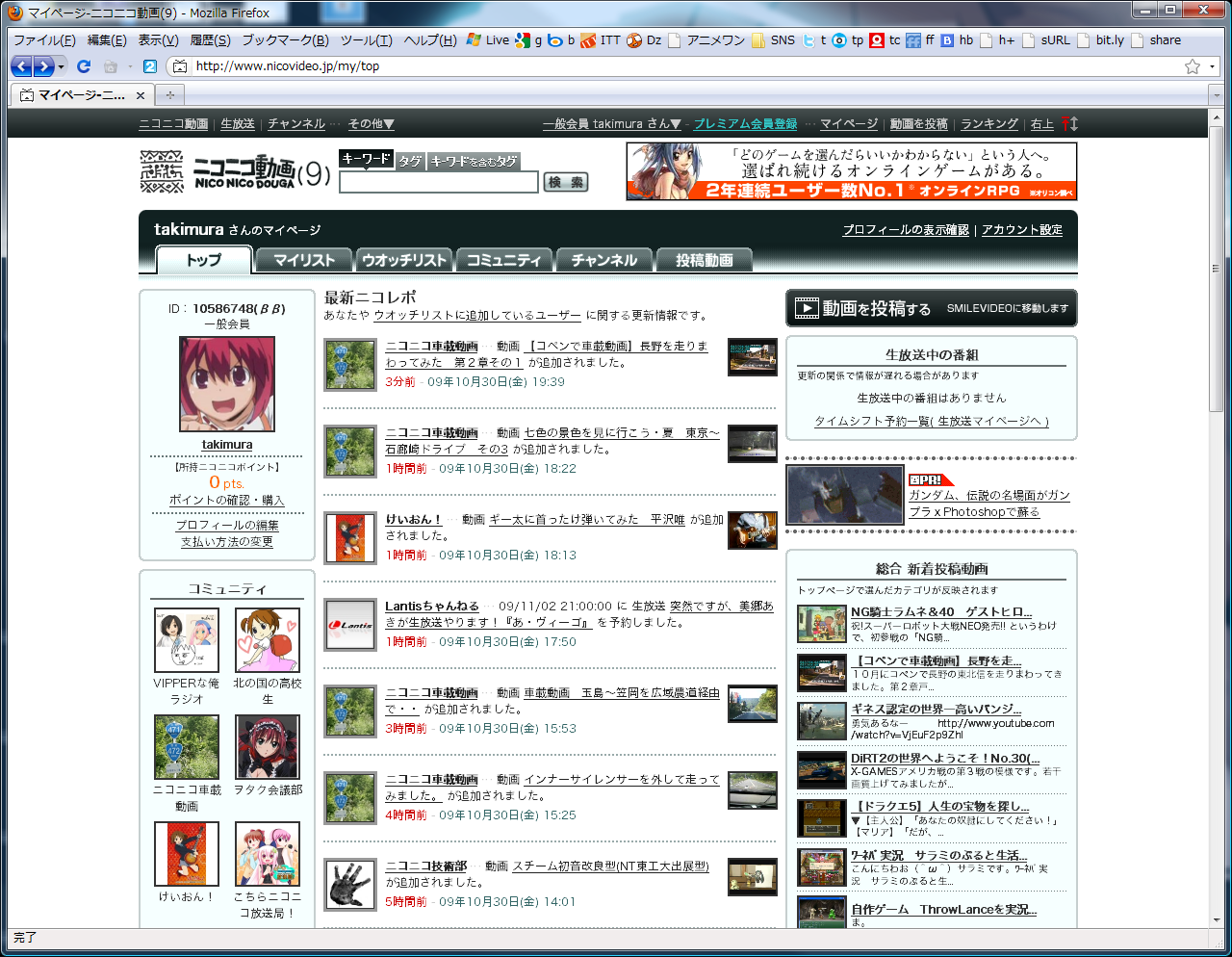Screen dimensions: 1232x957
Task: Open the share bookmark in the toolbar
Action: (x=1156, y=40)
